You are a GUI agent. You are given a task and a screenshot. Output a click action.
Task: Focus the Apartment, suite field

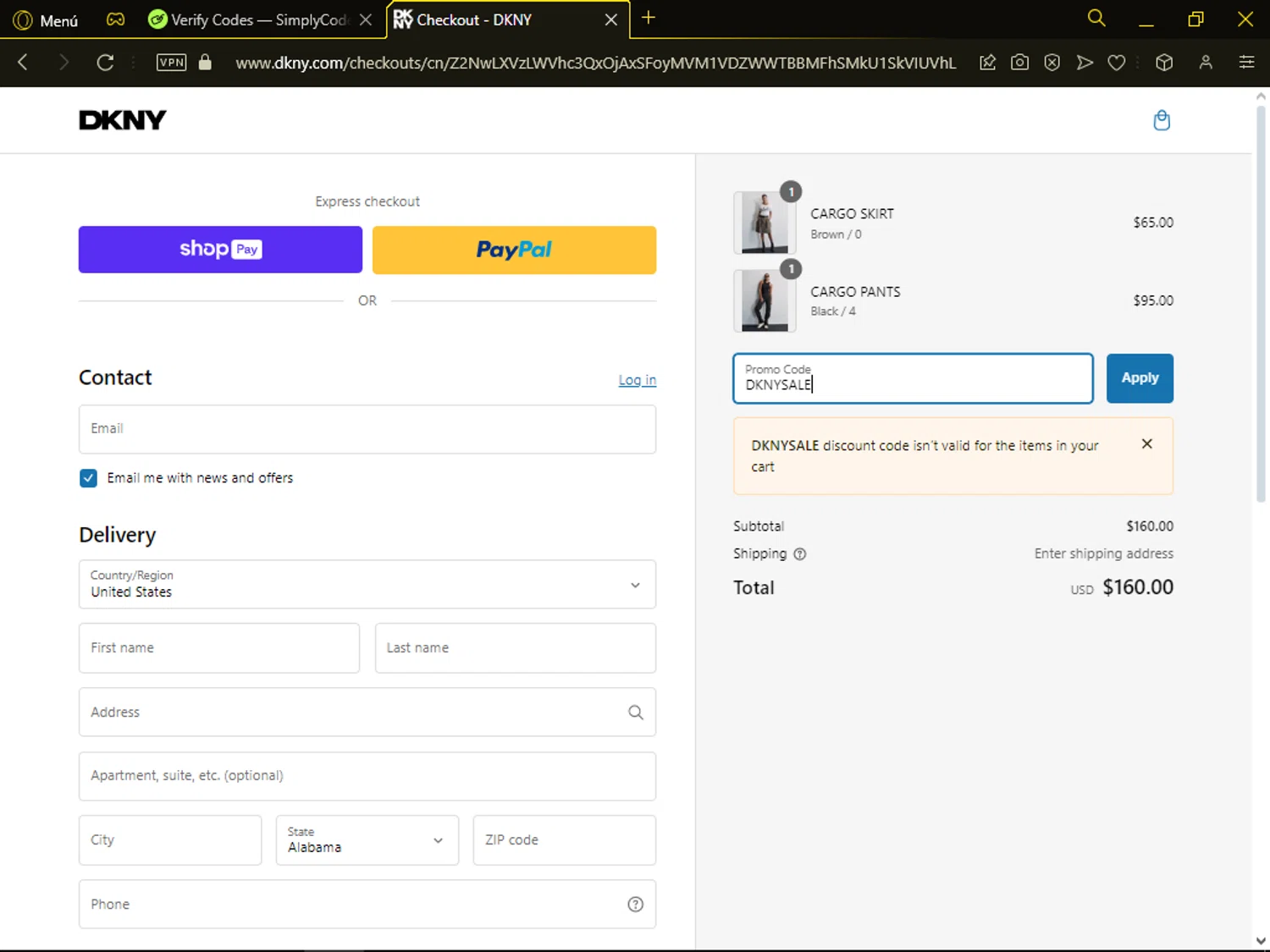[367, 776]
